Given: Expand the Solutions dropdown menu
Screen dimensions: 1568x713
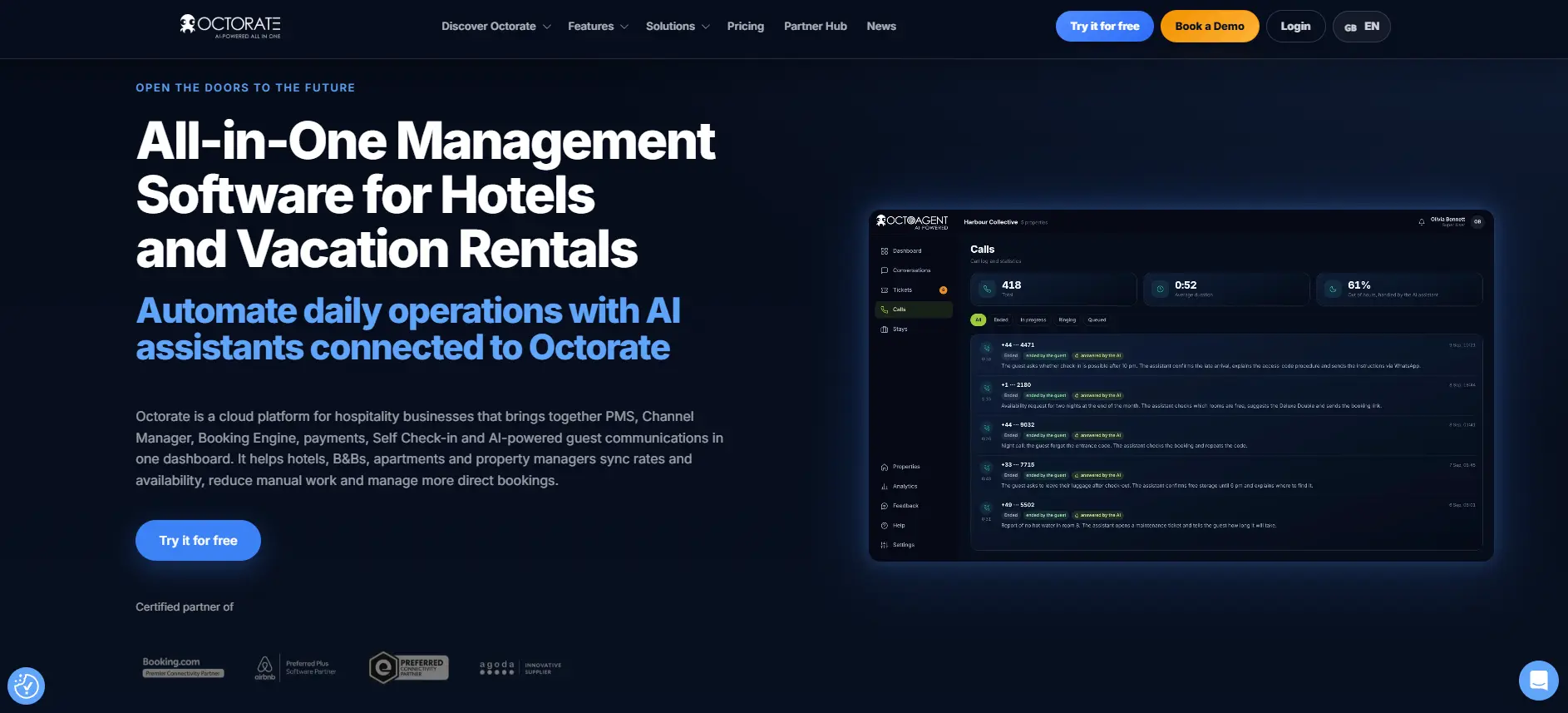Looking at the screenshot, I should (x=678, y=27).
